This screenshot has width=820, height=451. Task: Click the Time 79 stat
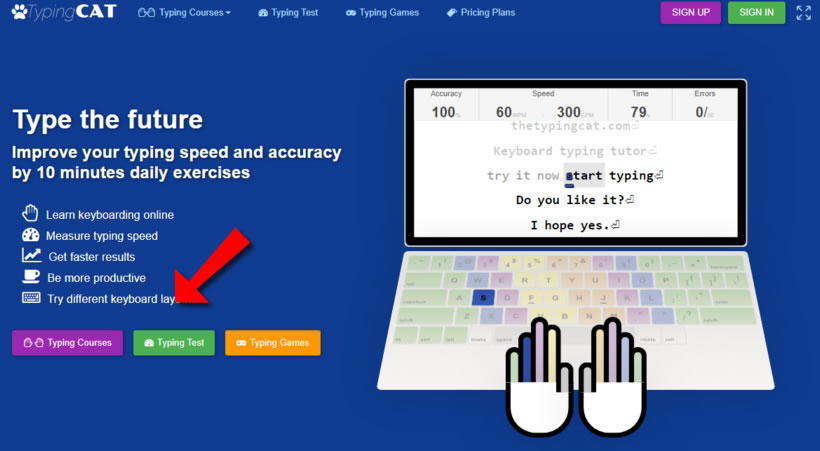[x=640, y=105]
